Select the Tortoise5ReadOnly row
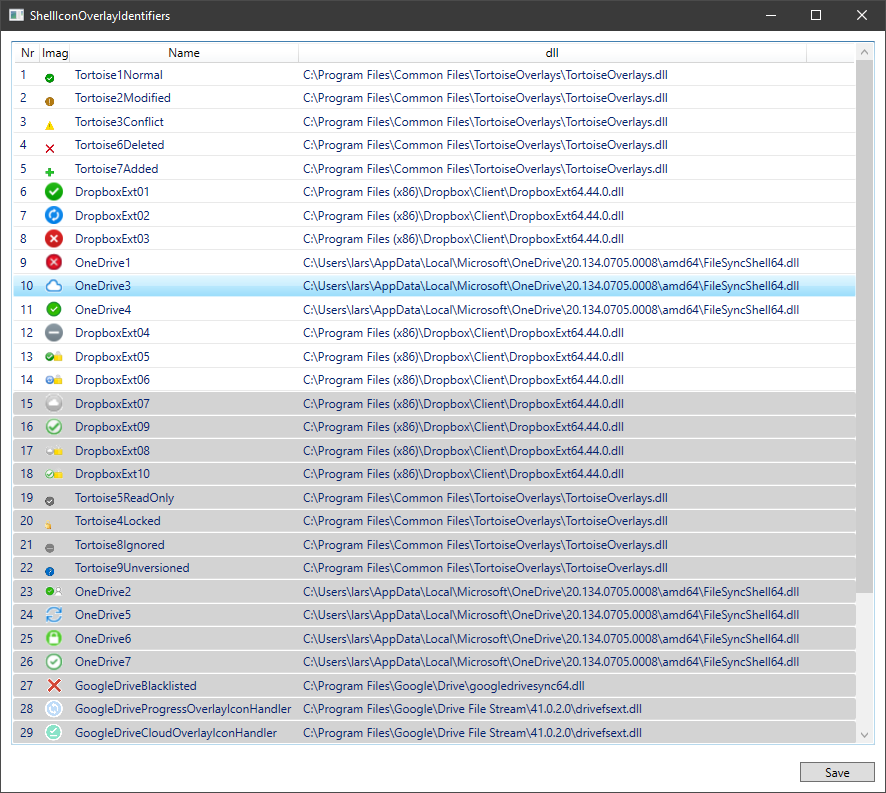886x793 pixels. [x=125, y=498]
